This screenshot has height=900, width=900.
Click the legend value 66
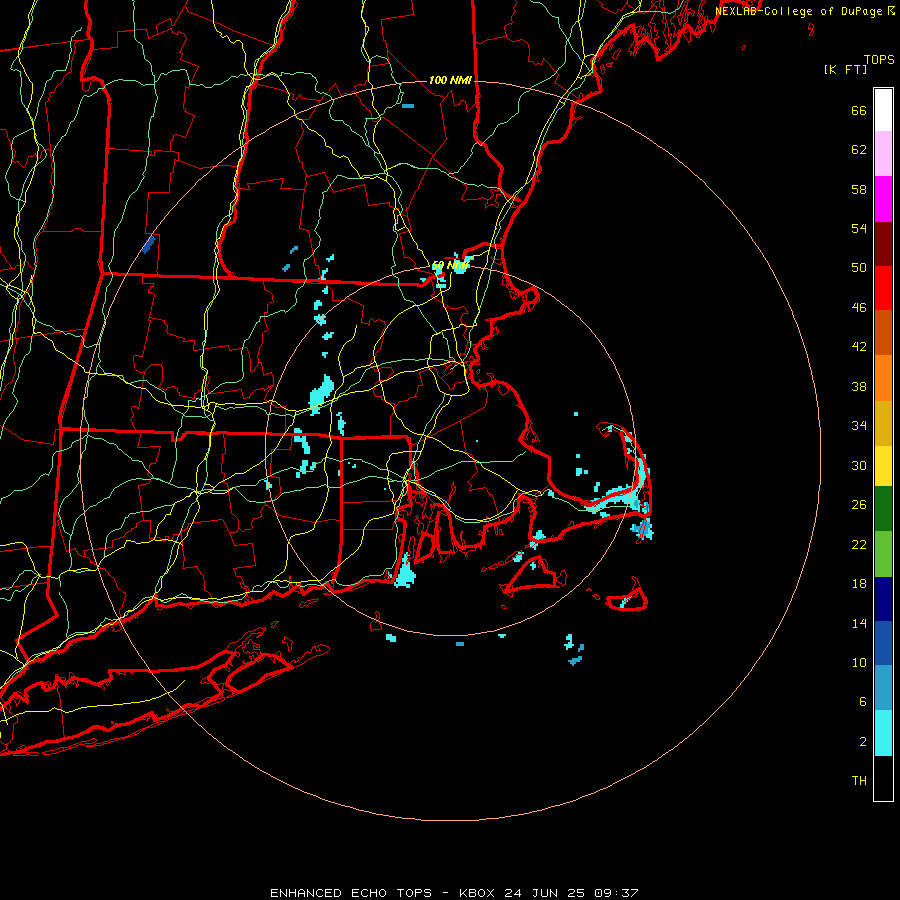click(x=859, y=110)
